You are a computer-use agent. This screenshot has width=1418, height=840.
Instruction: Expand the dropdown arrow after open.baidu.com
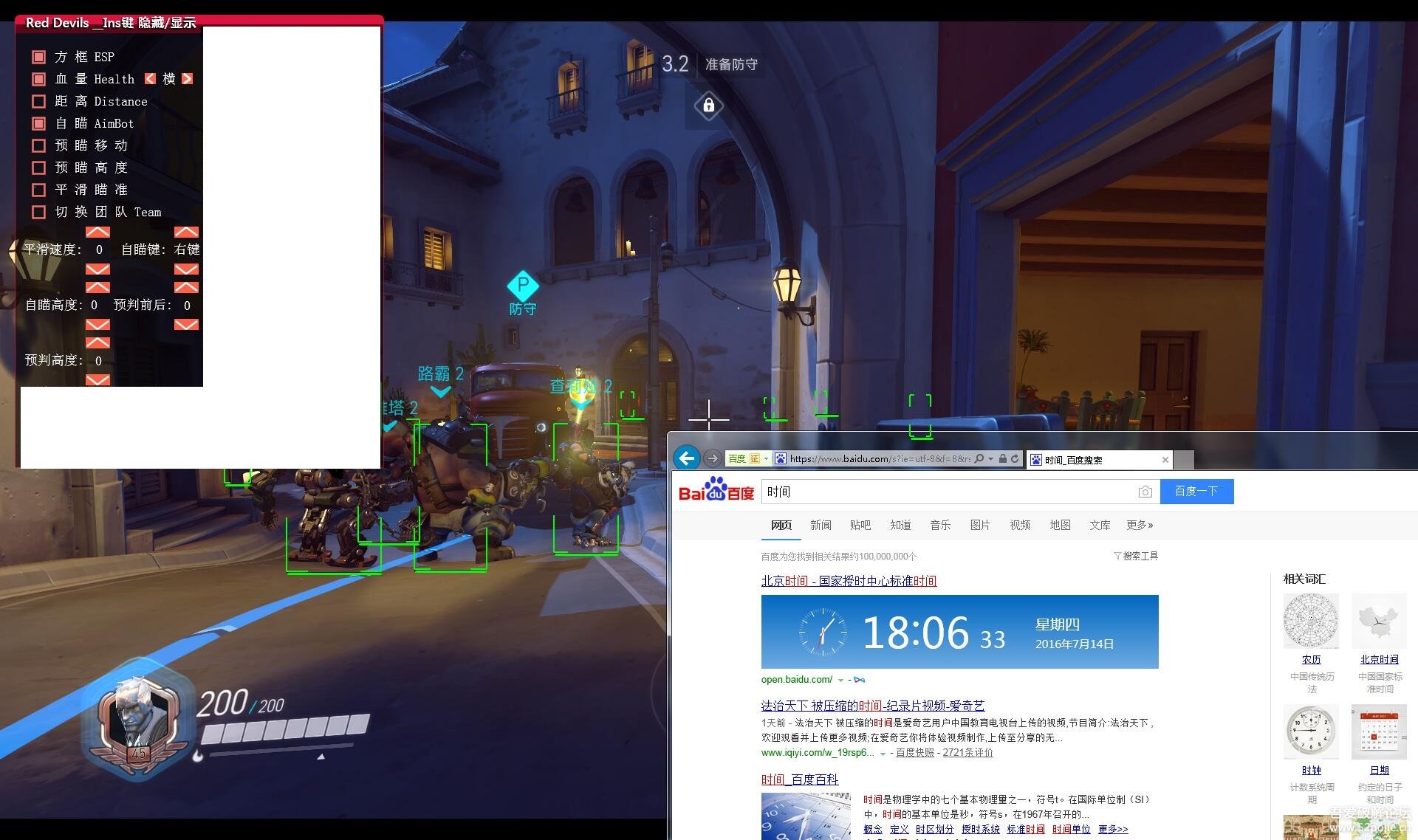pyautogui.click(x=840, y=680)
